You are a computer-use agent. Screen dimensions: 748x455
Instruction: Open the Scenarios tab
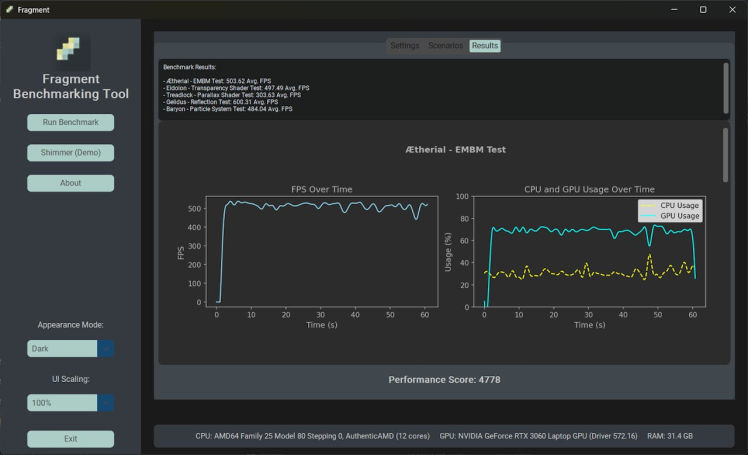click(x=445, y=46)
